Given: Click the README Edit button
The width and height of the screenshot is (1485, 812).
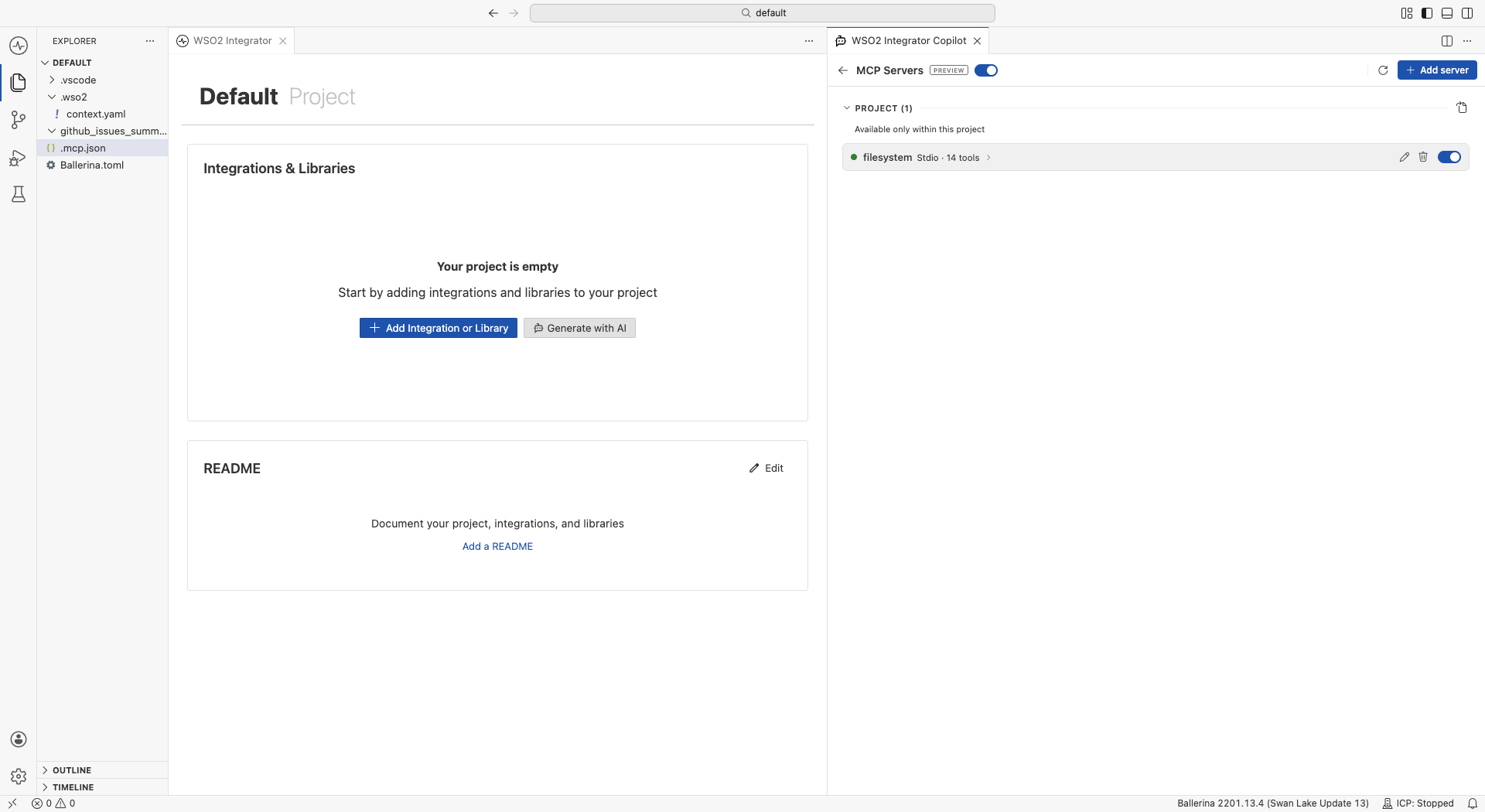Looking at the screenshot, I should pyautogui.click(x=766, y=468).
